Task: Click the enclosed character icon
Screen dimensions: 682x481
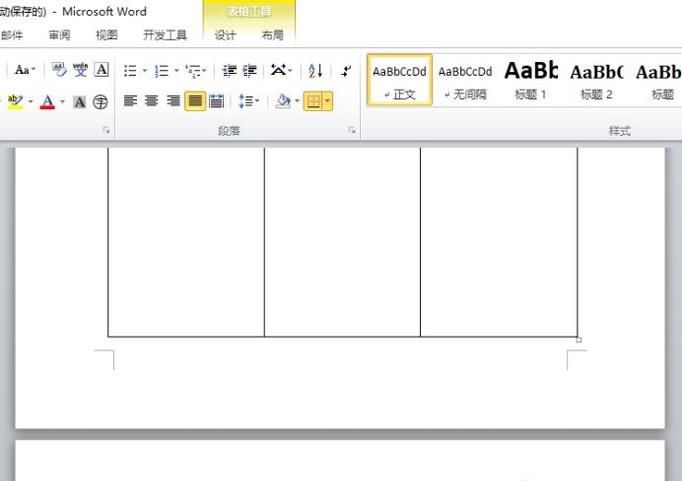Action: pyautogui.click(x=100, y=102)
